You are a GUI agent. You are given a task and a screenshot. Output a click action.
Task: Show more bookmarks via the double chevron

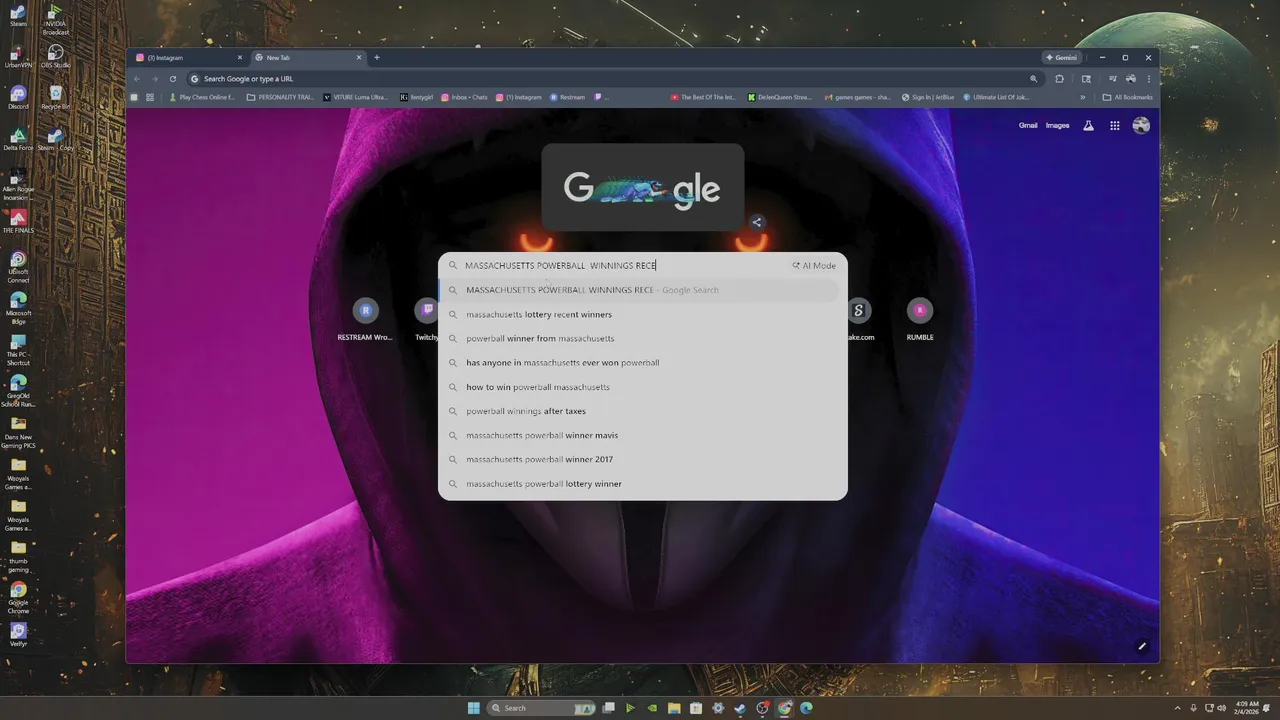[x=1082, y=98]
